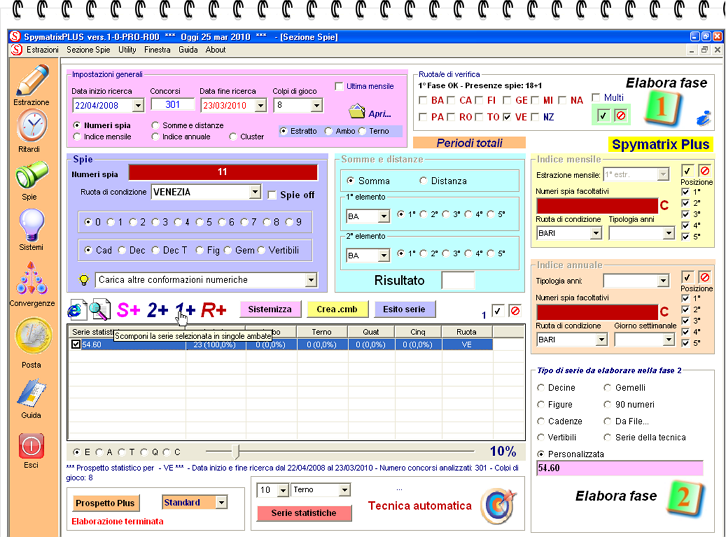Screen dimensions: 726x537
Task: Click the Internet Explorer page icon
Action: coord(77,310)
